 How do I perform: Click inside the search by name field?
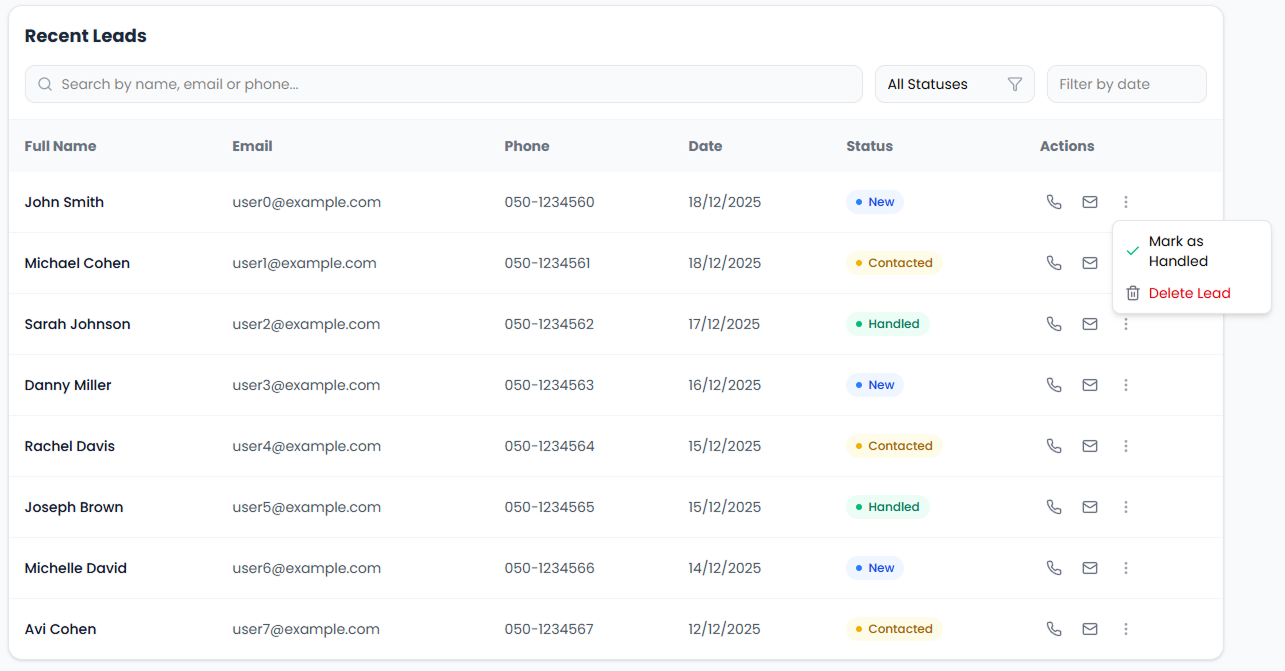pyautogui.click(x=400, y=84)
